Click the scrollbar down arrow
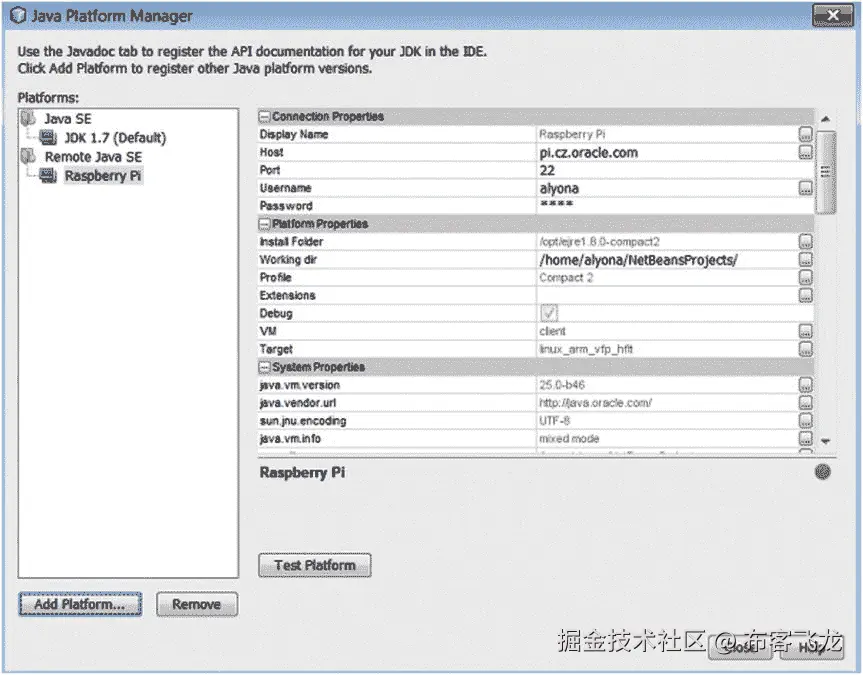The width and height of the screenshot is (863, 675). 826,440
